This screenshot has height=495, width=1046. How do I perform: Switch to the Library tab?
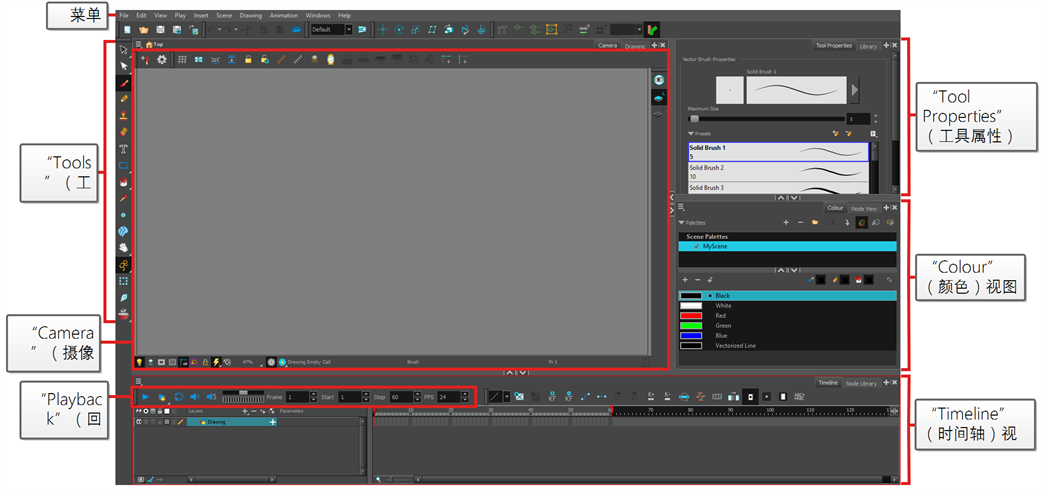(x=869, y=46)
